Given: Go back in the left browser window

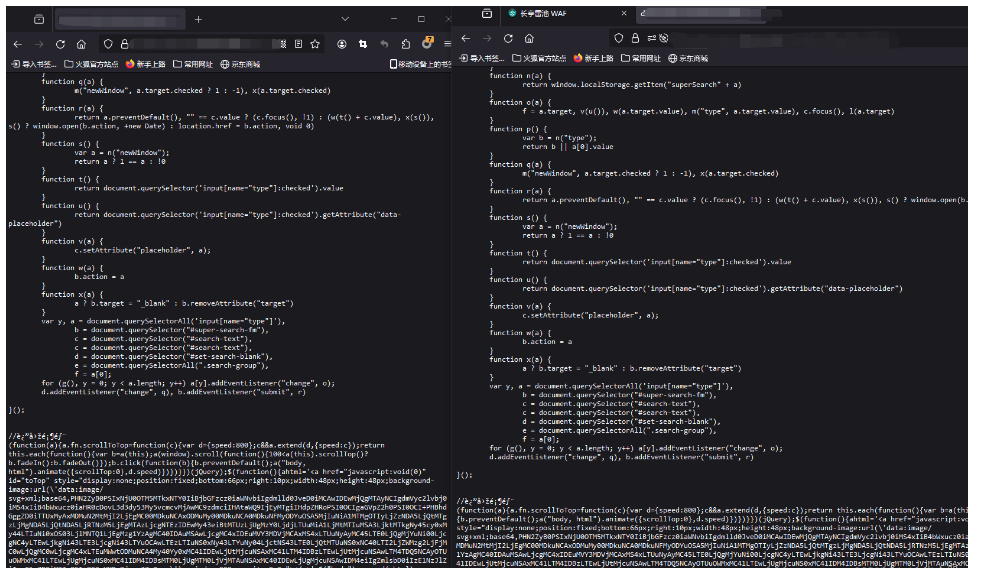Looking at the screenshot, I should [18, 44].
